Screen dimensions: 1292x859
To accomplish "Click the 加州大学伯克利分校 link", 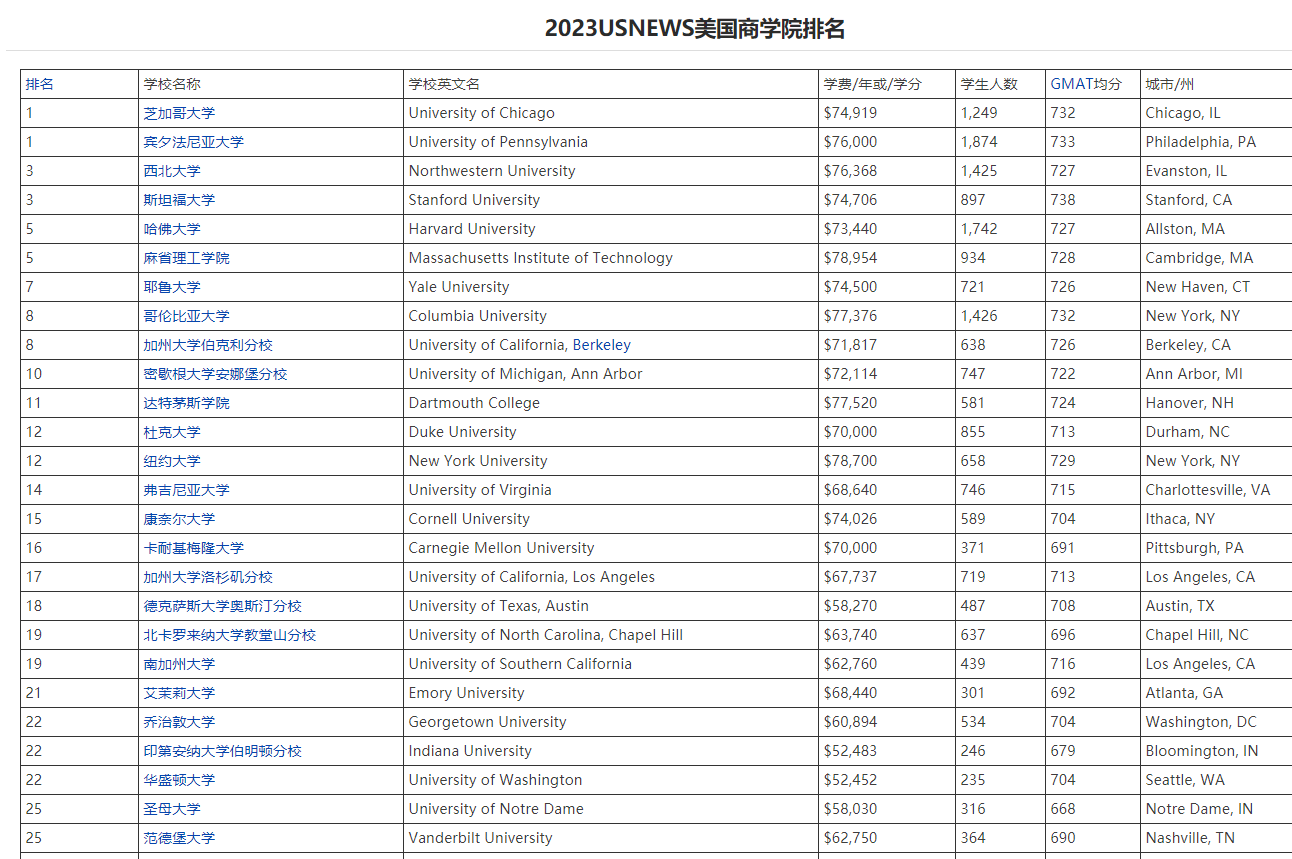I will [208, 345].
